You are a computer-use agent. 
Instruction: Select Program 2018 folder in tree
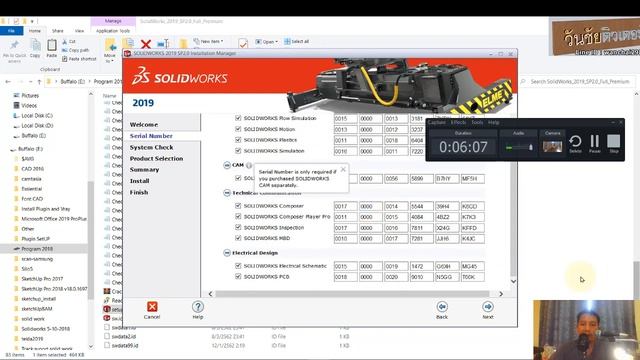coord(37,249)
